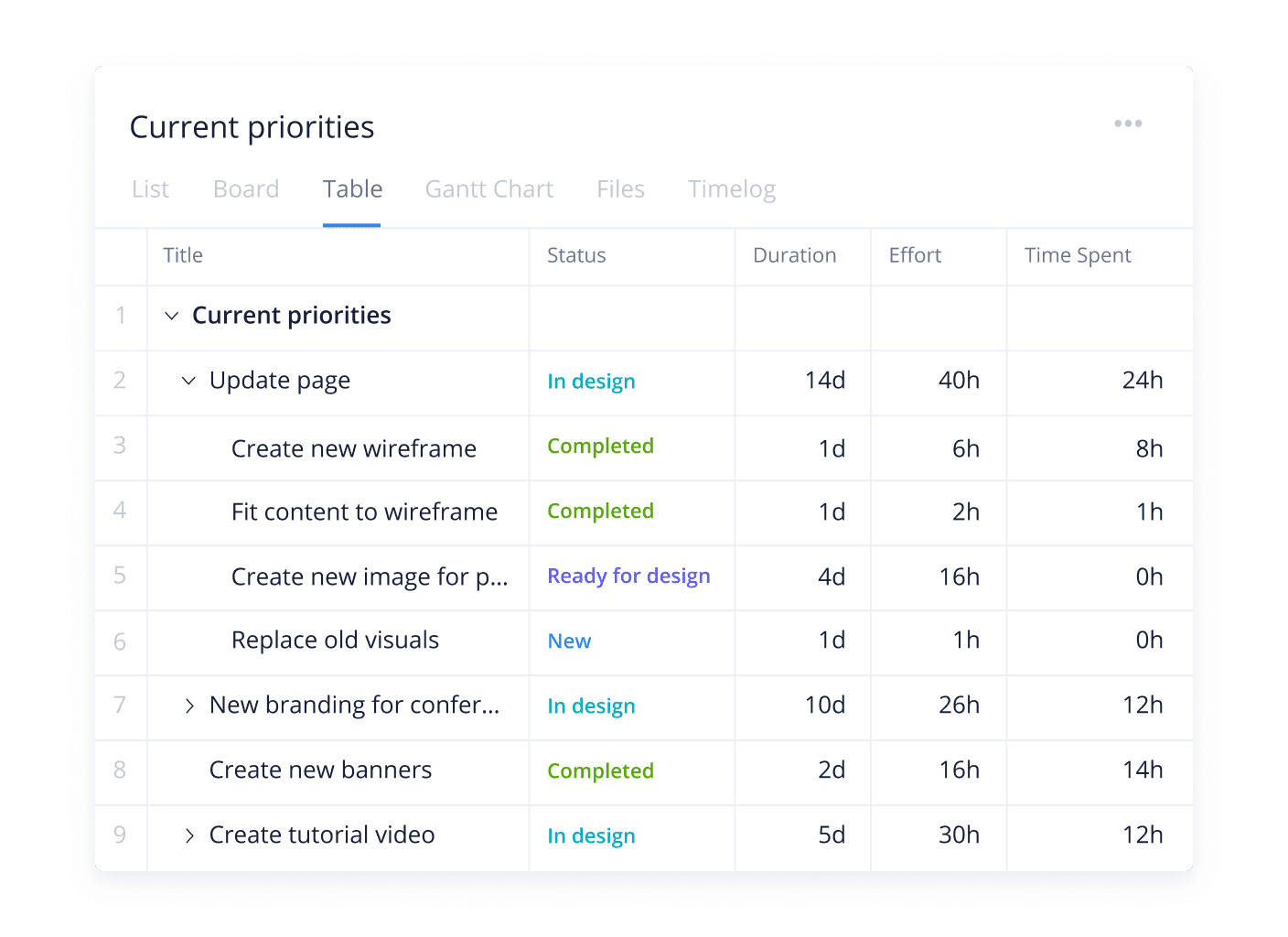The image size is (1288, 937).
Task: Open the Files tab
Action: tap(620, 189)
